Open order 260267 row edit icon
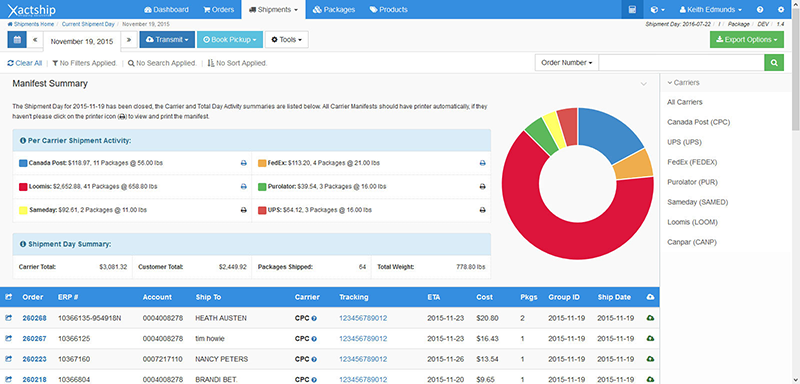Image resolution: width=800 pixels, height=384 pixels. [x=8, y=338]
